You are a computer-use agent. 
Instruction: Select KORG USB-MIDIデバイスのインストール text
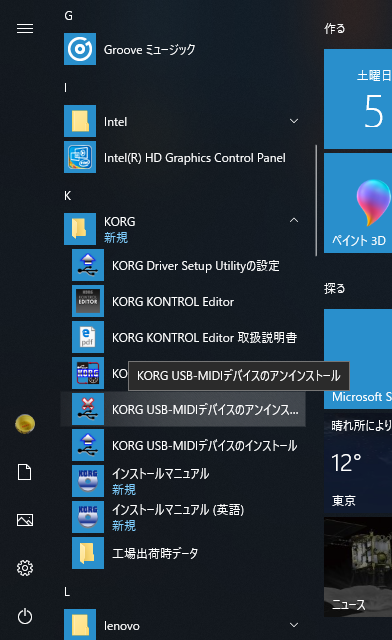[x=205, y=446]
